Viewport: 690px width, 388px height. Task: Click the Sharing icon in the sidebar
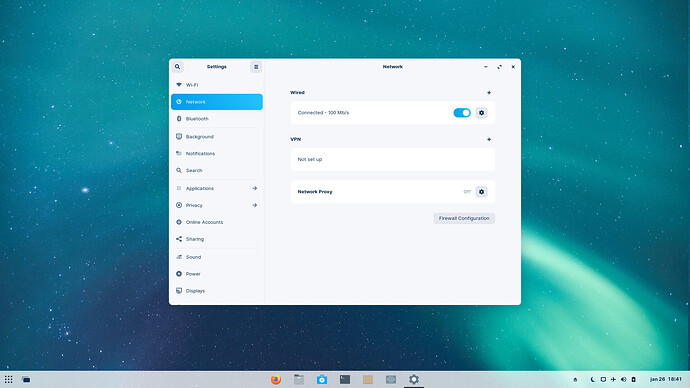179,239
